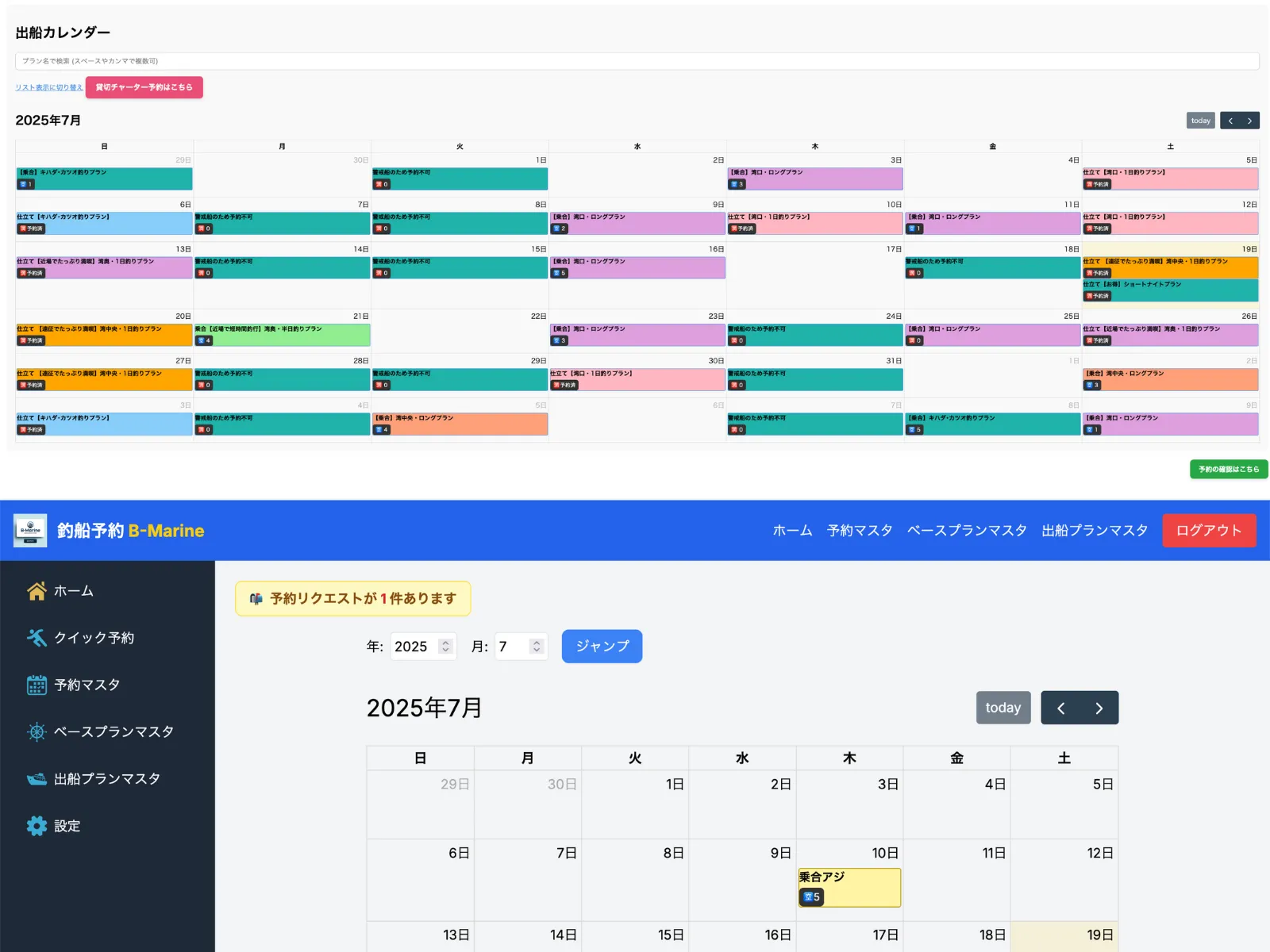This screenshot has width=1270, height=952.
Task: Adjust the year stepper showing 2025
Action: (445, 647)
